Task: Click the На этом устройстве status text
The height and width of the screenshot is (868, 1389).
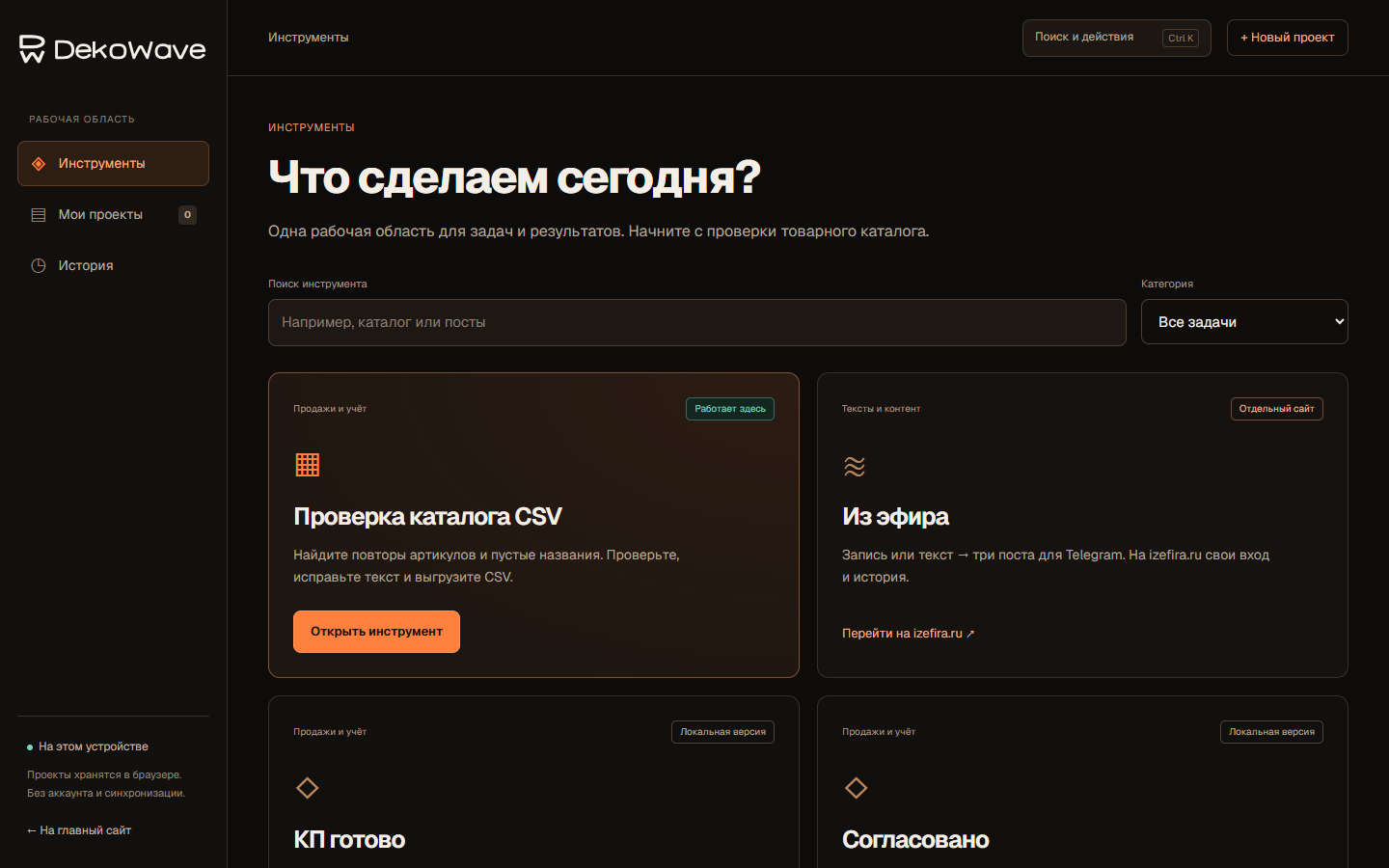Action: pos(94,747)
